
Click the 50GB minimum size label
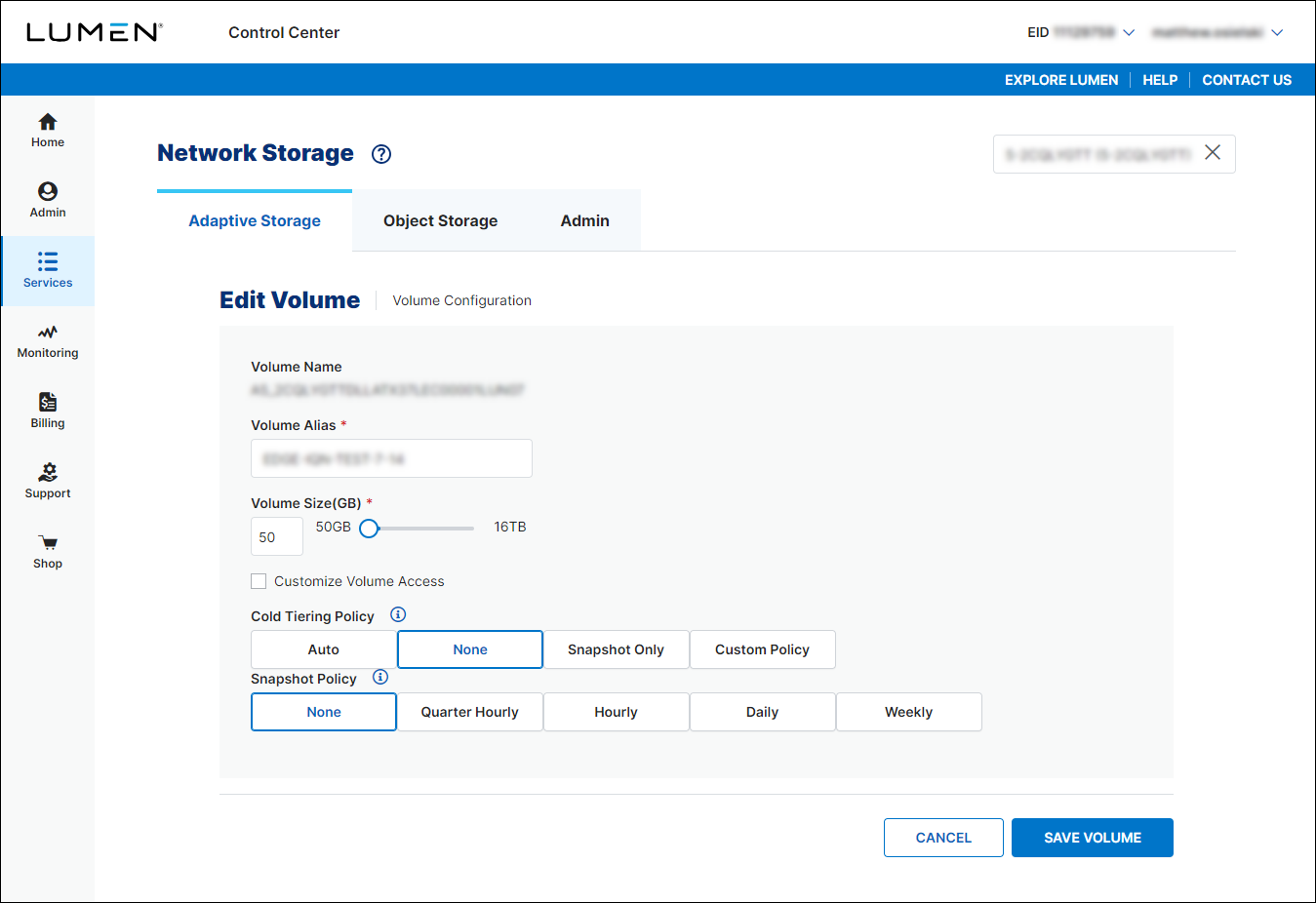(x=334, y=527)
